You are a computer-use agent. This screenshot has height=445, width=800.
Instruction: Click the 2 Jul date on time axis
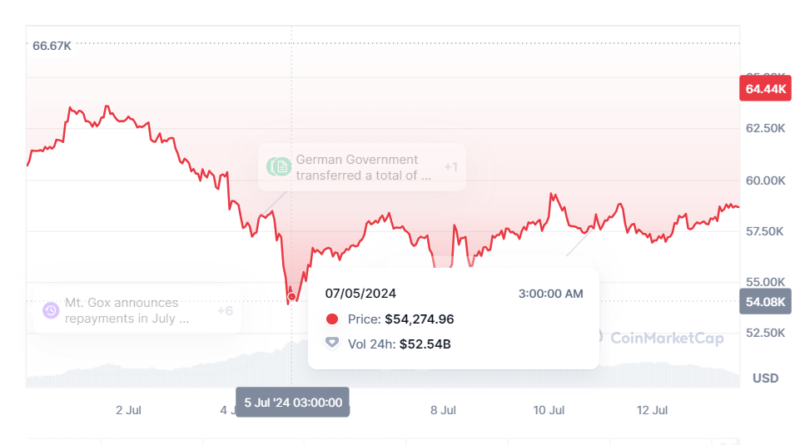[127, 410]
